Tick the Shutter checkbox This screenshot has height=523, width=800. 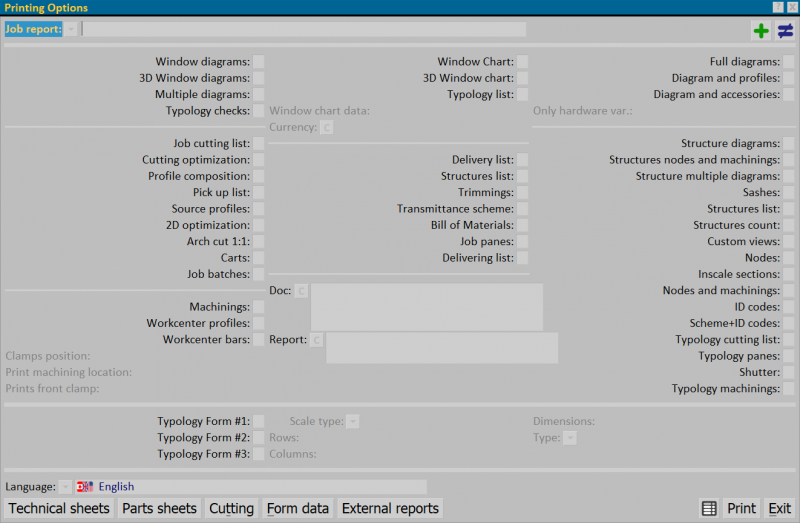coord(789,372)
